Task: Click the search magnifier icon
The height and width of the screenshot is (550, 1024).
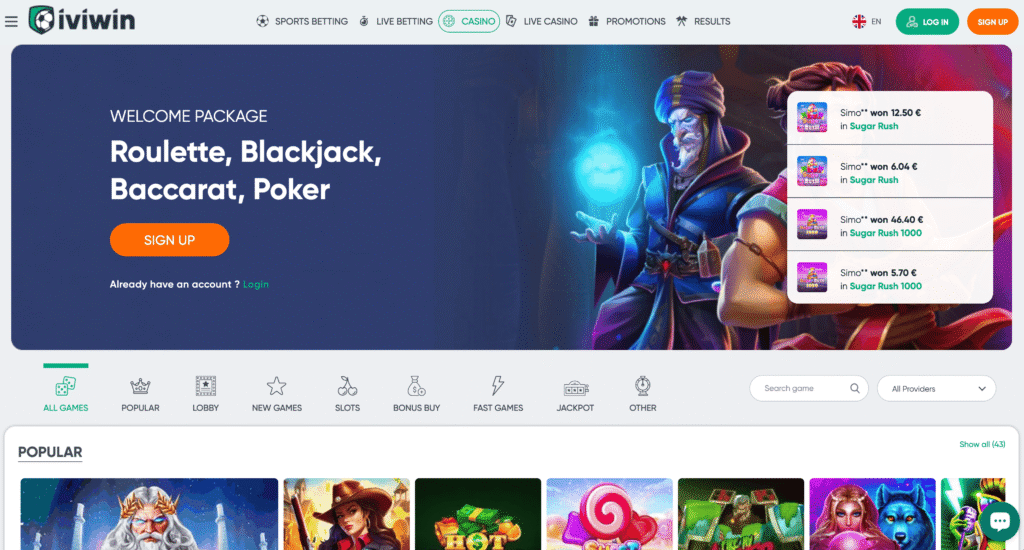Action: tap(854, 388)
